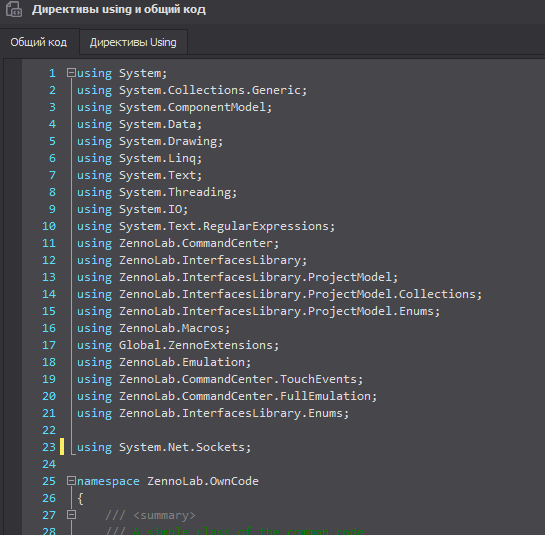Image resolution: width=545 pixels, height=535 pixels.
Task: Click 'using System.Net.Sockets;' line
Action: (x=164, y=447)
